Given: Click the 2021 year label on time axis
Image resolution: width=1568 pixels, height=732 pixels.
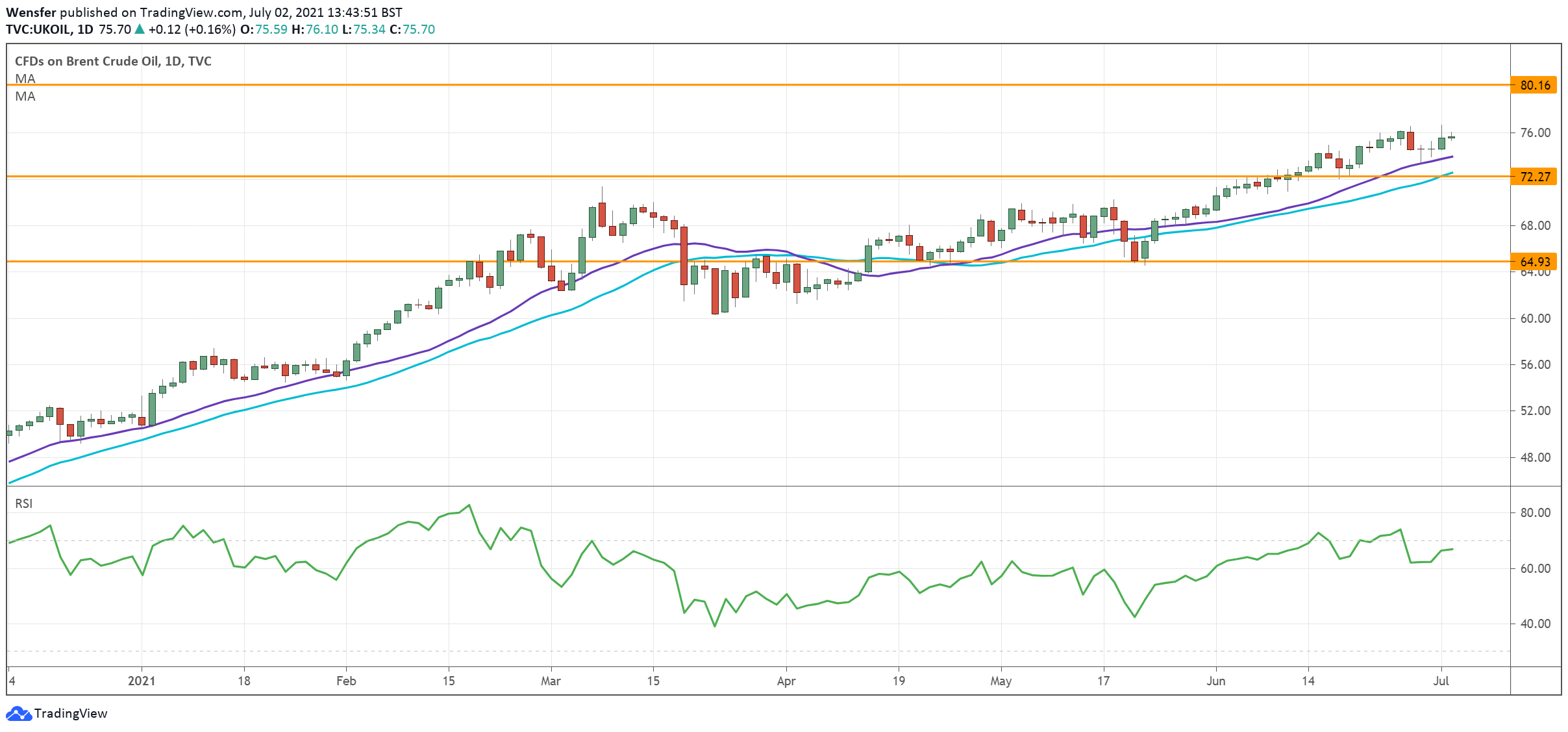Looking at the screenshot, I should tap(142, 681).
